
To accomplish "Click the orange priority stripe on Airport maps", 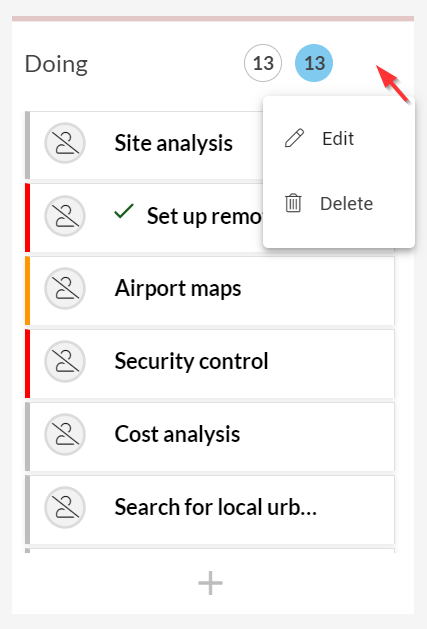I will click(27, 291).
